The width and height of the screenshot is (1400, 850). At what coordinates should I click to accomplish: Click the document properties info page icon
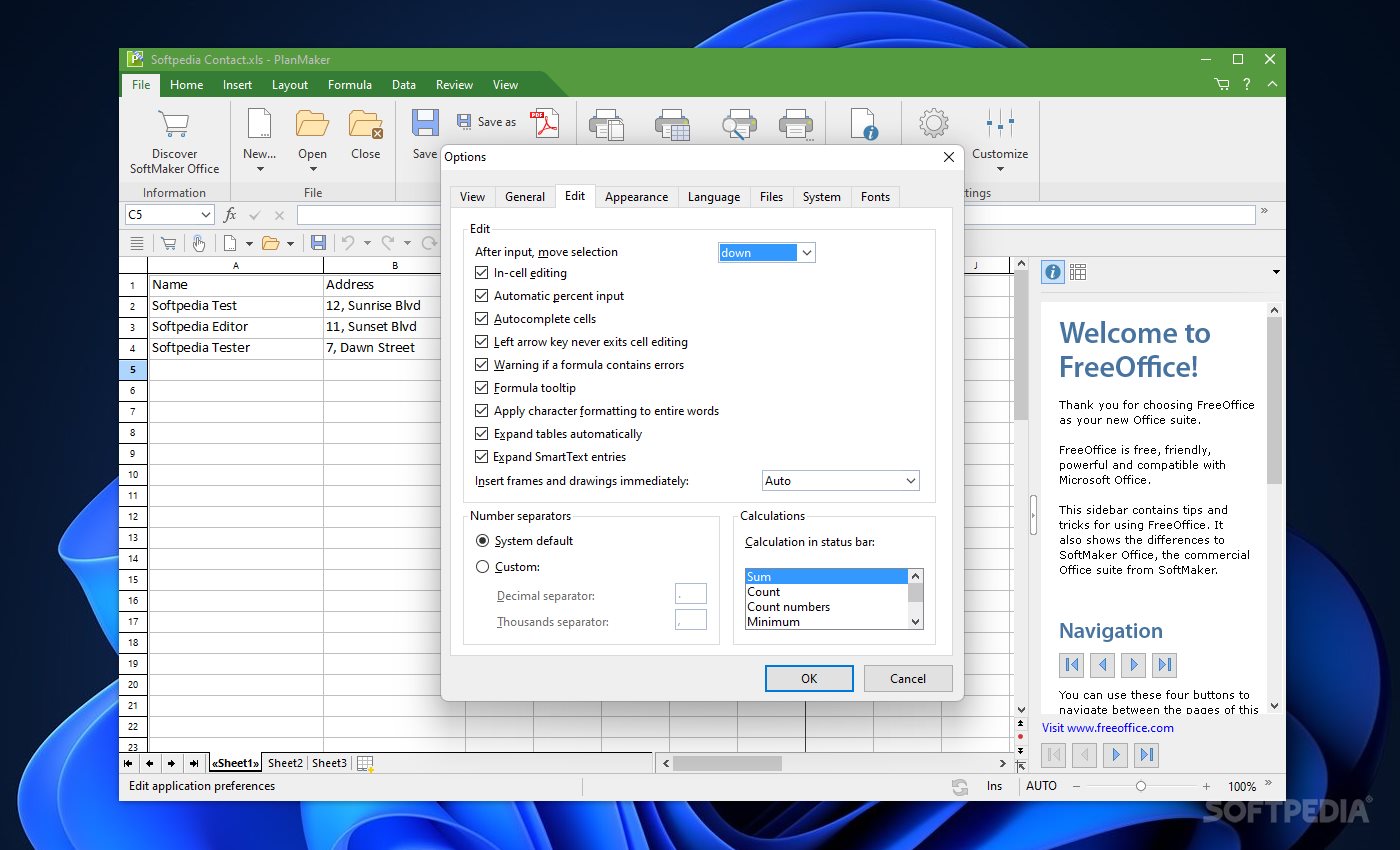coord(863,124)
